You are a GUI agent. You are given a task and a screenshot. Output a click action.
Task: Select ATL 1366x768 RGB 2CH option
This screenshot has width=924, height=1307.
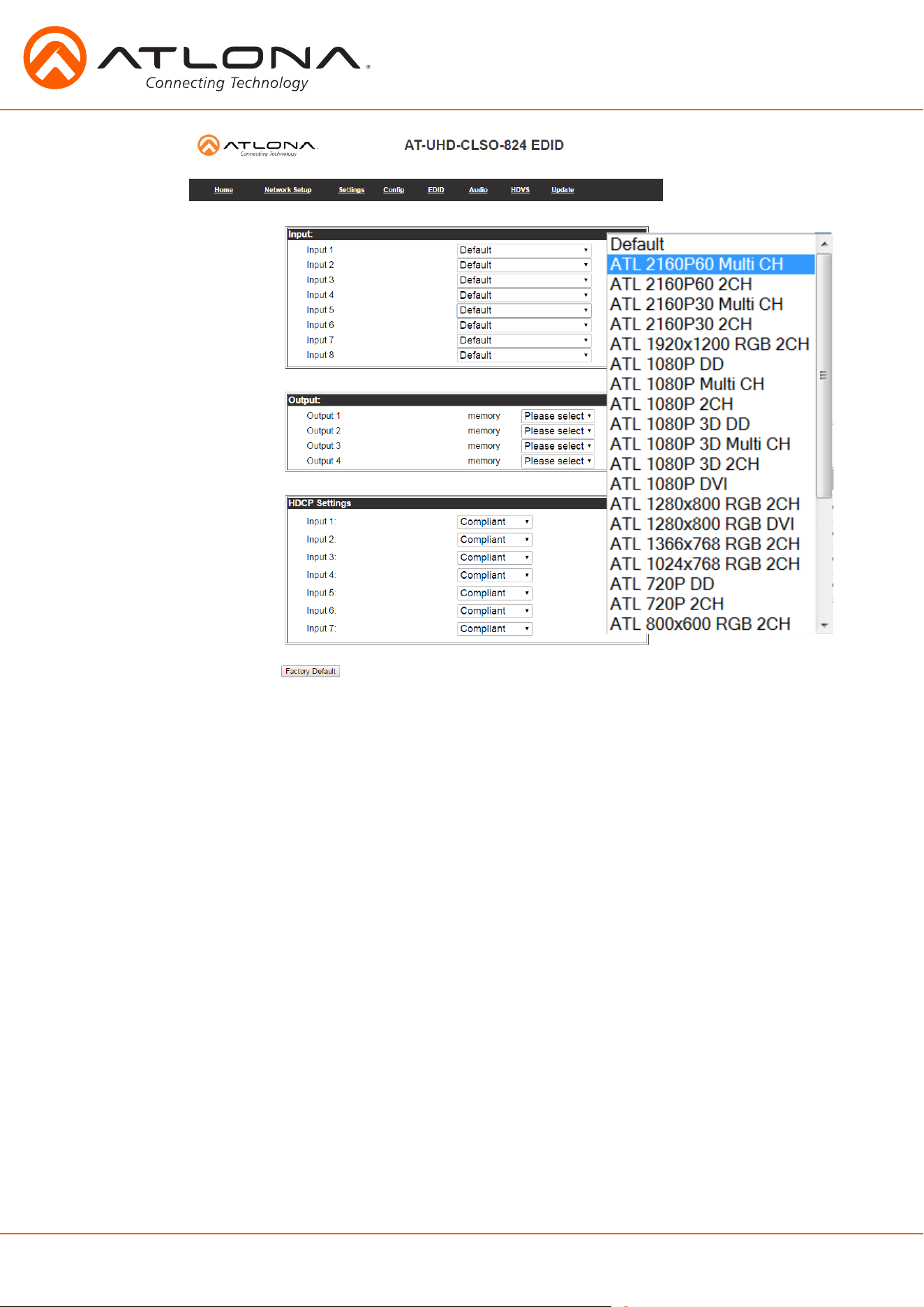(x=711, y=544)
